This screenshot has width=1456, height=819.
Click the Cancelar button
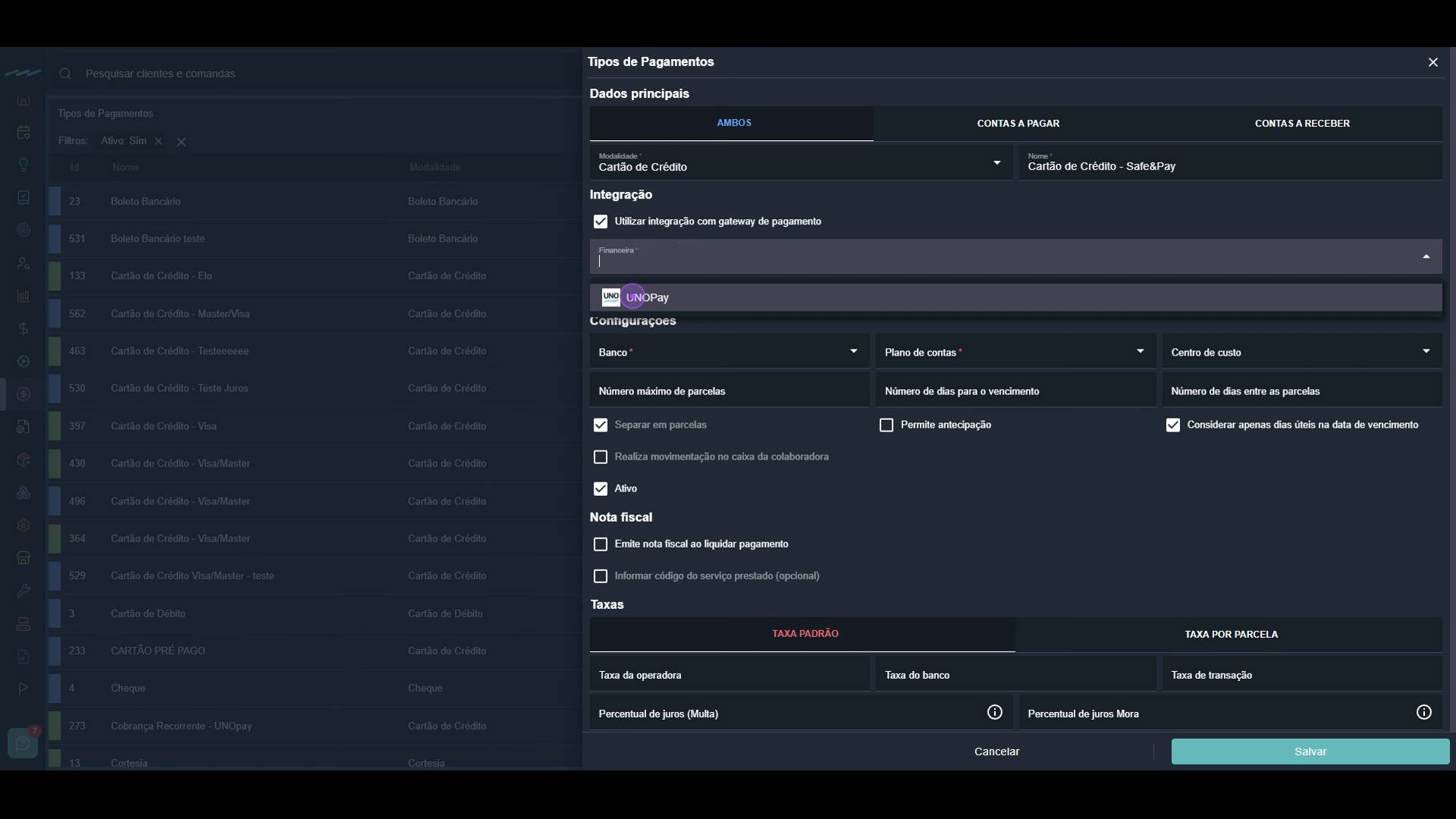(x=996, y=752)
